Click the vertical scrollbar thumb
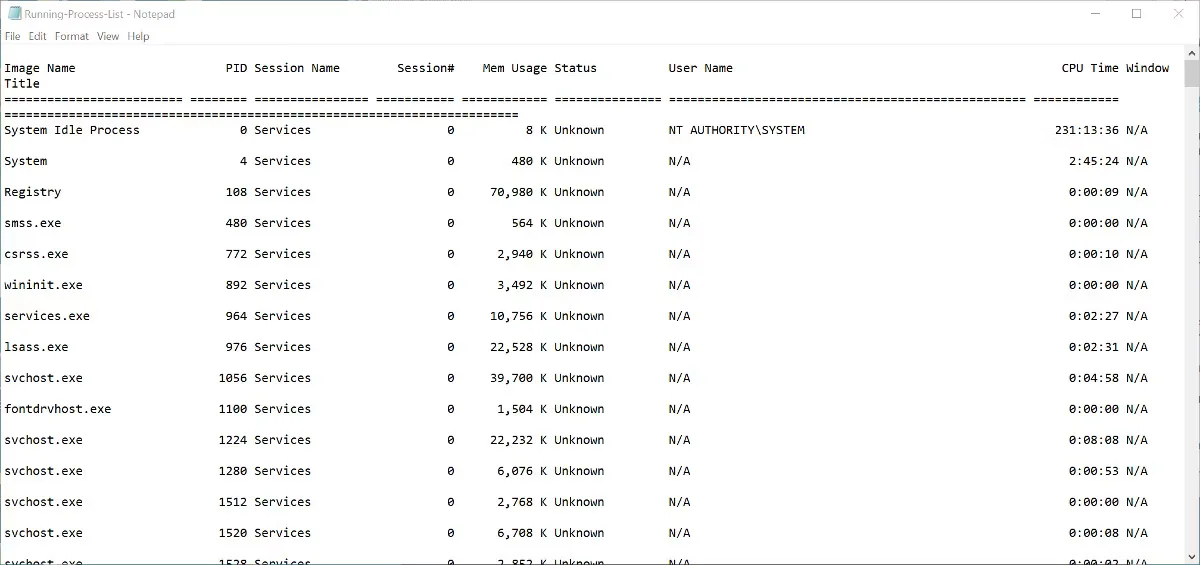The height and width of the screenshot is (565, 1200). tap(1191, 75)
